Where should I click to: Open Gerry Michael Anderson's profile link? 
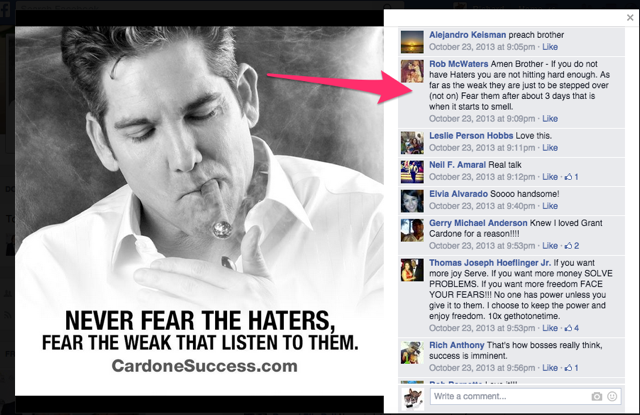coord(478,223)
